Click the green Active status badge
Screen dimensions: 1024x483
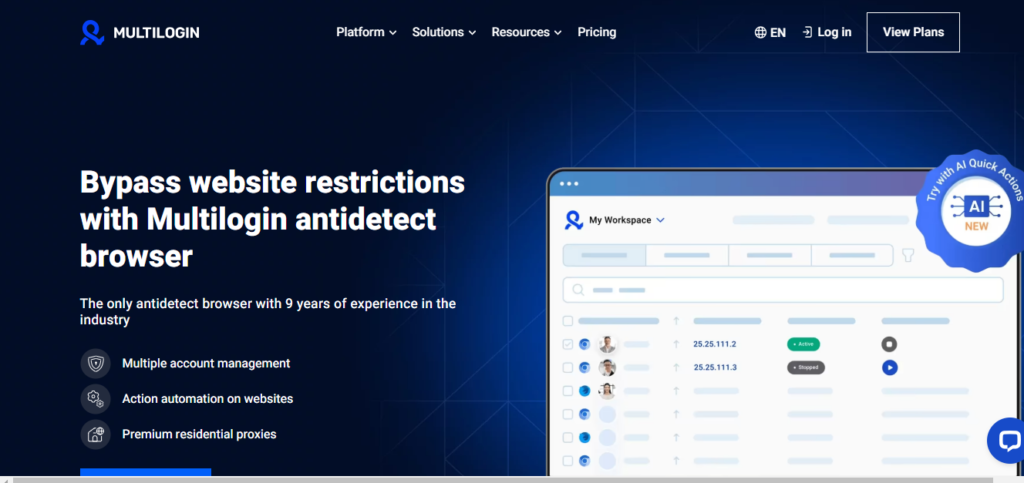point(803,344)
